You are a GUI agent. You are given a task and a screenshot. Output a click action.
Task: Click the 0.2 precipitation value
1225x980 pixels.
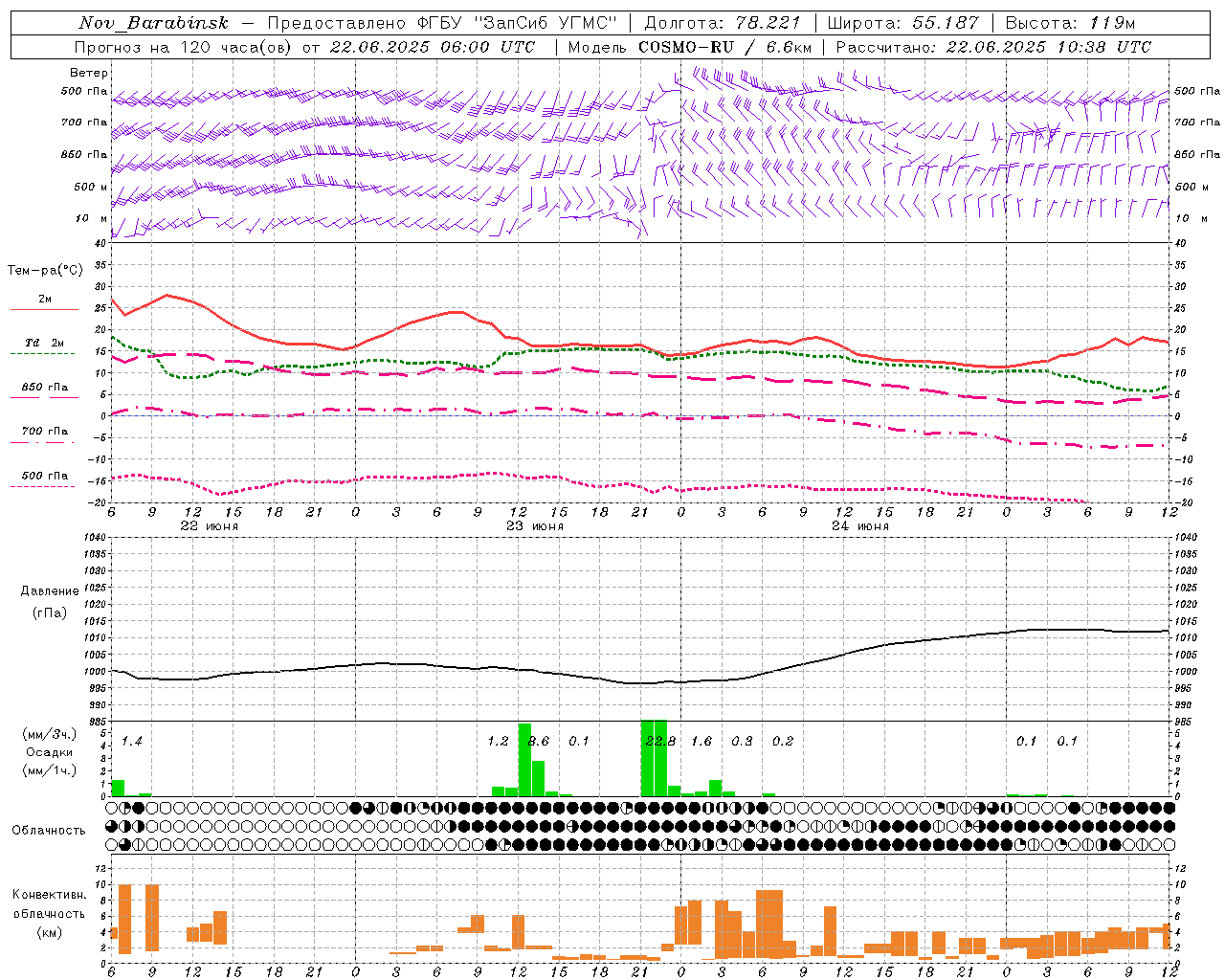pos(783,741)
